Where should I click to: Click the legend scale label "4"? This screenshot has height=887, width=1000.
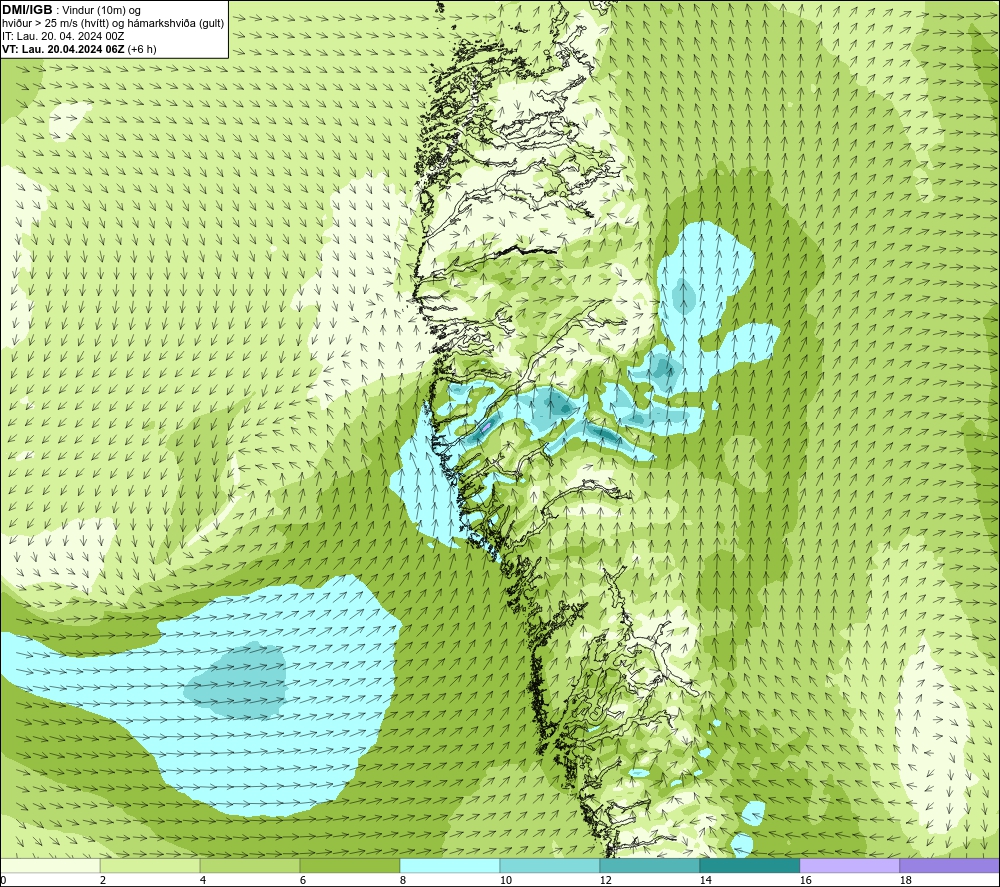[203, 881]
